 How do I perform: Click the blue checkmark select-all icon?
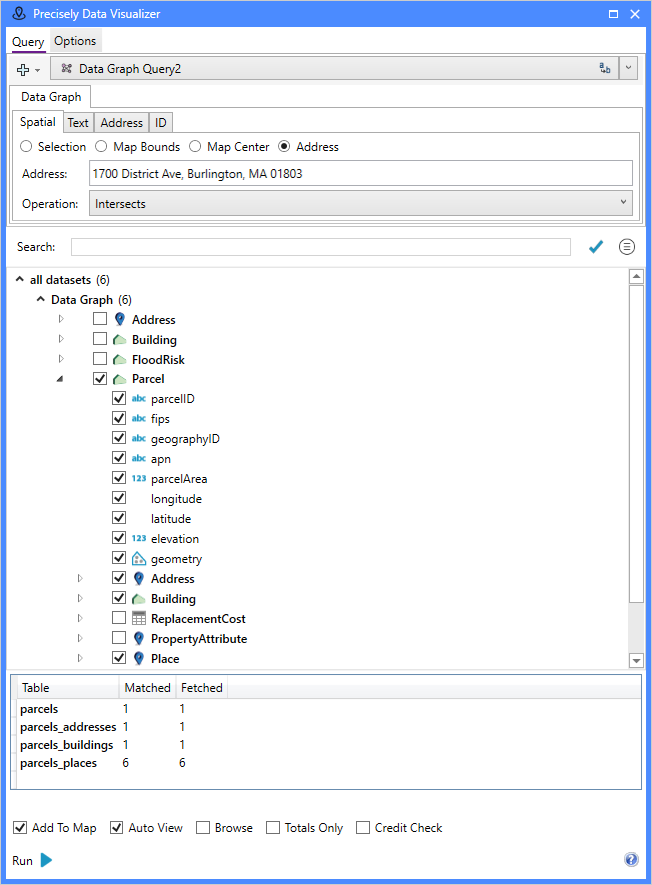[x=596, y=247]
